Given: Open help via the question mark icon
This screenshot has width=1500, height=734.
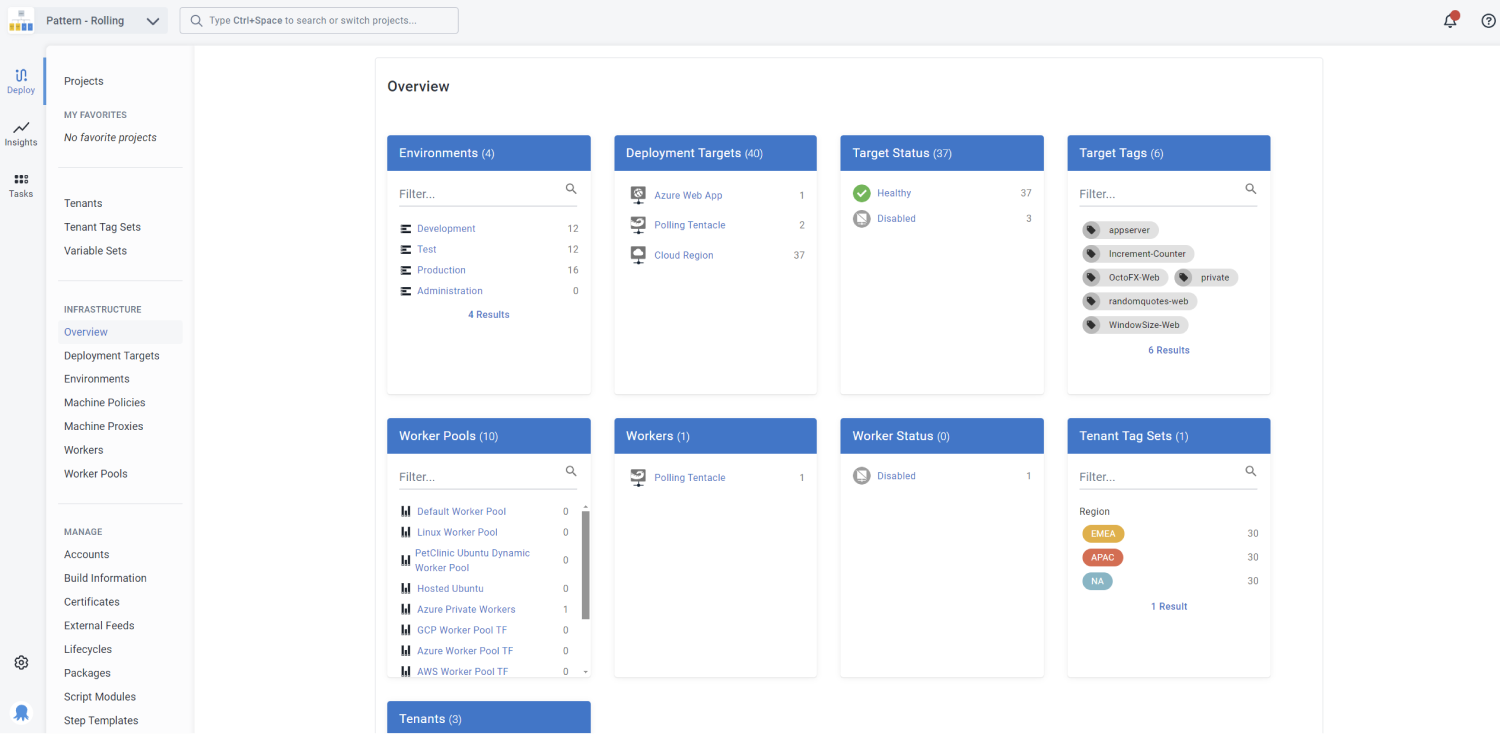Looking at the screenshot, I should click(x=1487, y=20).
